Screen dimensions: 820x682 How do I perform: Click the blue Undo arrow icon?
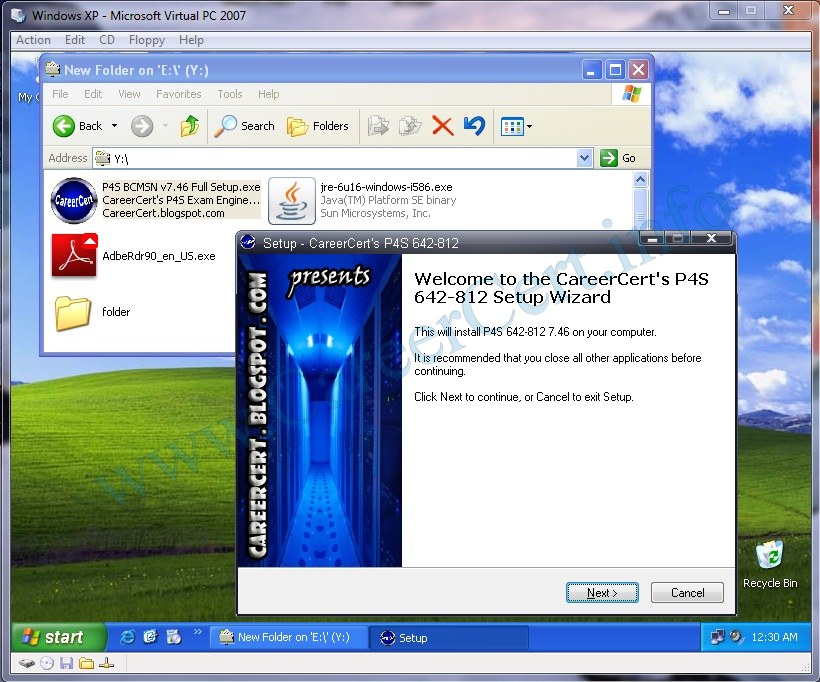coord(474,126)
